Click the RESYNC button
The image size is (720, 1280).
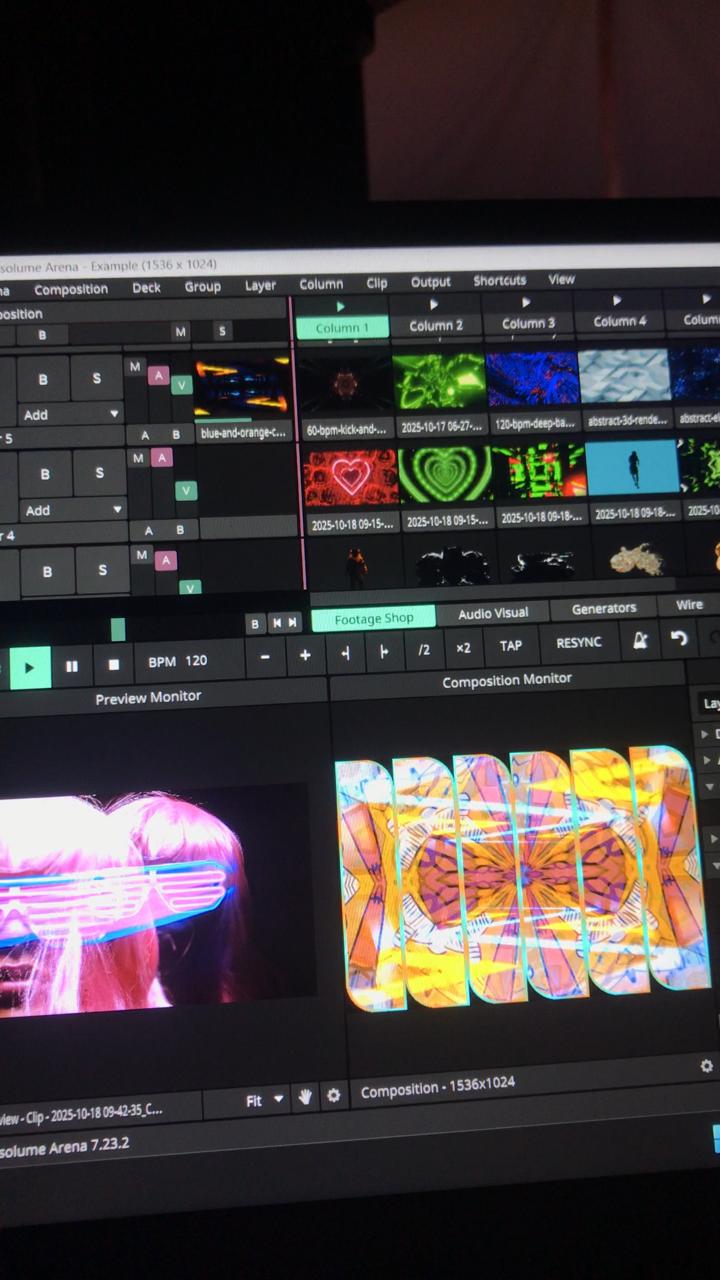point(578,643)
